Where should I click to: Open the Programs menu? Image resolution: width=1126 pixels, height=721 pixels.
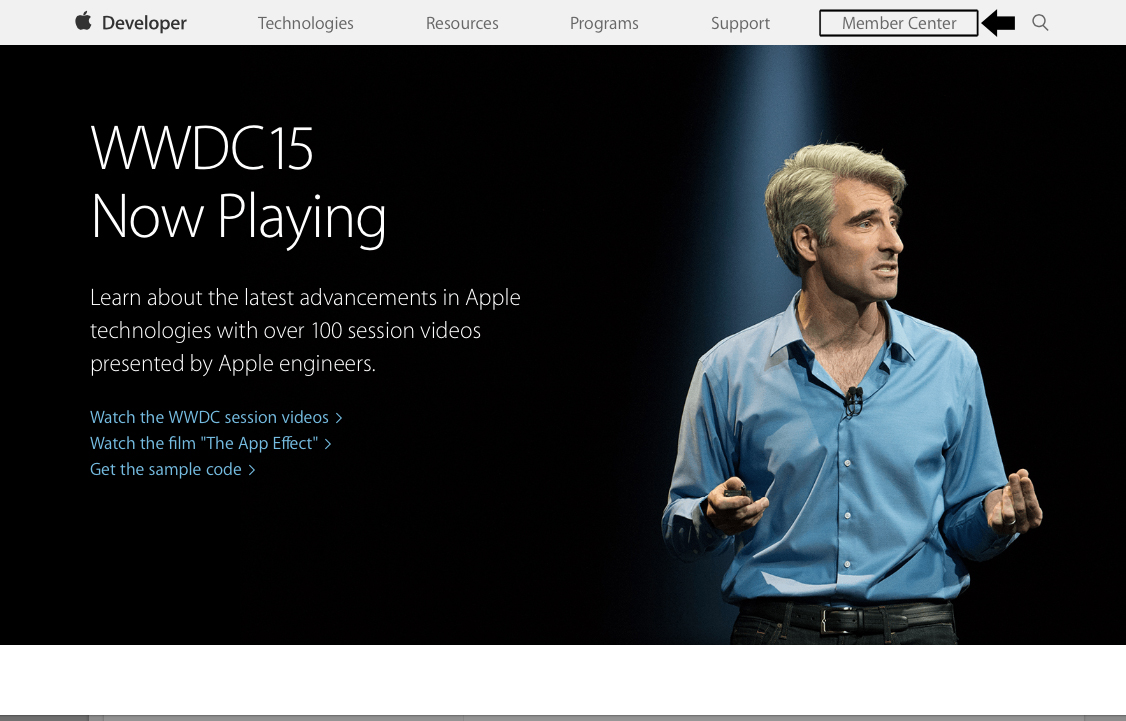[604, 23]
